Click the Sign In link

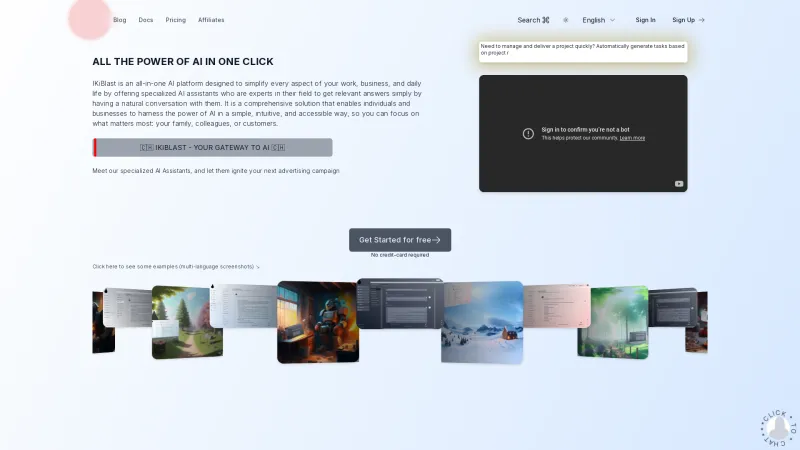click(x=645, y=20)
